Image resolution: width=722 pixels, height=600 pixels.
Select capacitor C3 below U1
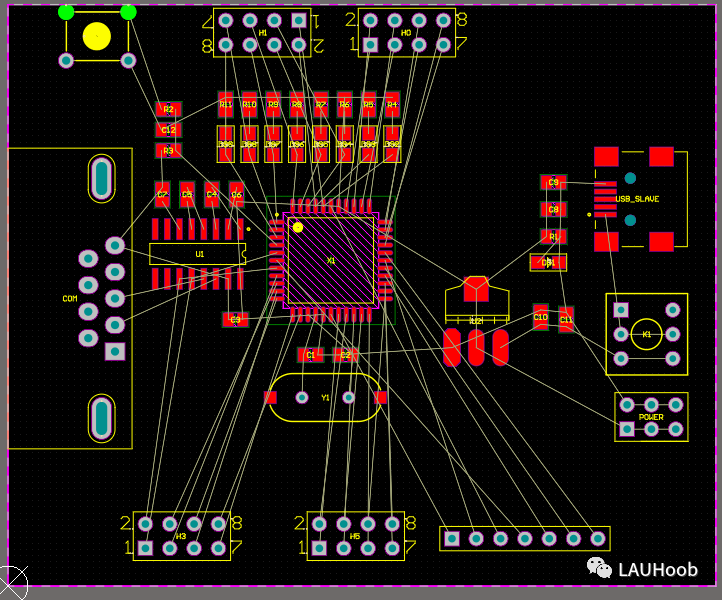click(235, 320)
